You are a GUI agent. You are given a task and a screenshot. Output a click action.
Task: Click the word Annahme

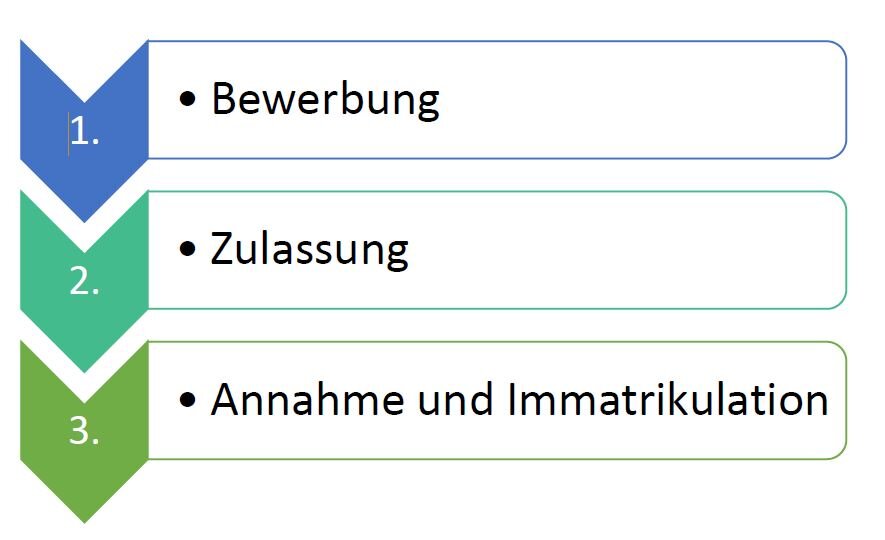[299, 400]
